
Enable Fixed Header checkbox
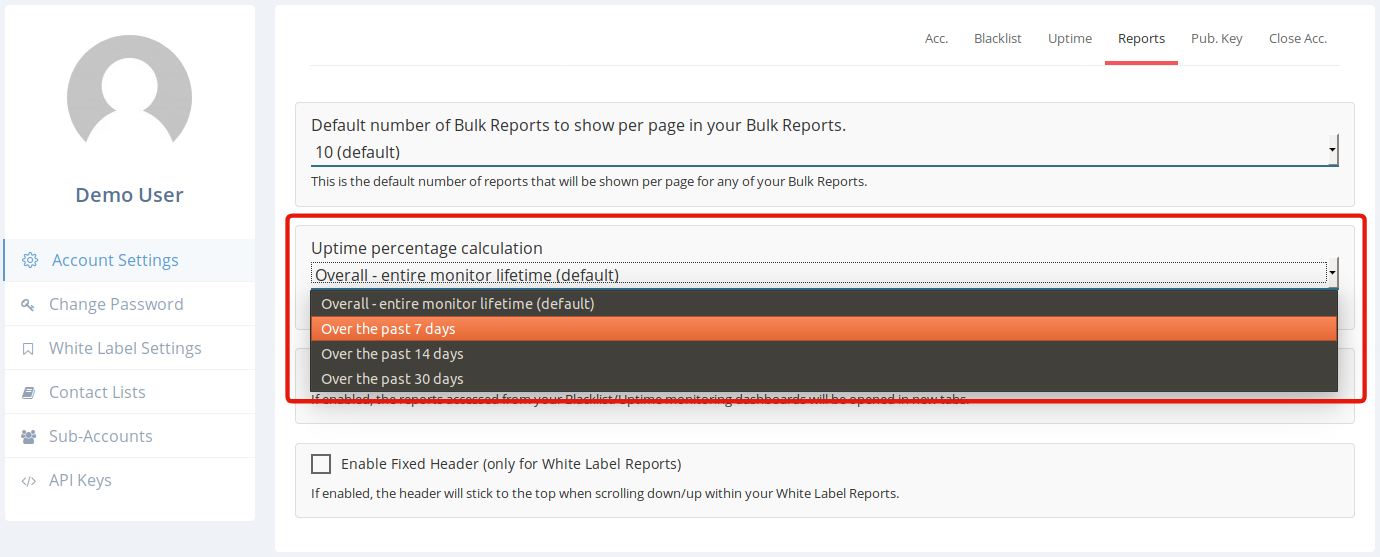point(321,464)
